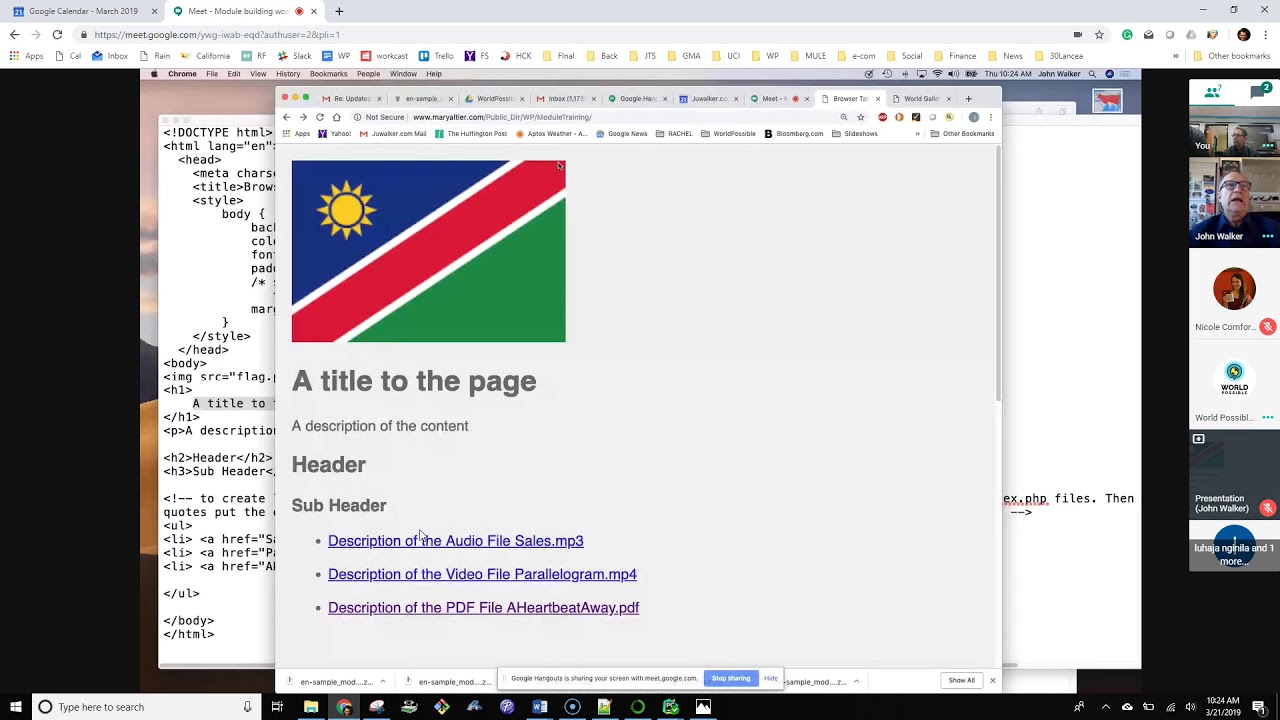
Task: Open the Trello bookmark
Action: coord(436,56)
